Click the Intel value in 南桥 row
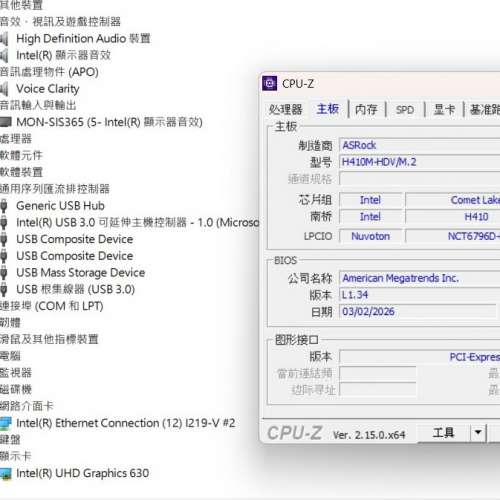500x500 pixels. (x=370, y=217)
